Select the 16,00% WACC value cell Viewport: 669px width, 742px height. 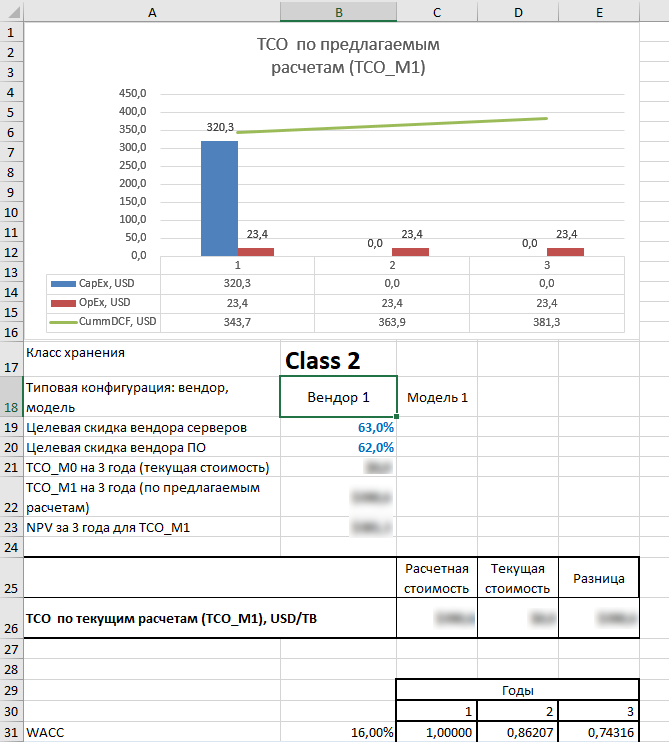pyautogui.click(x=338, y=733)
